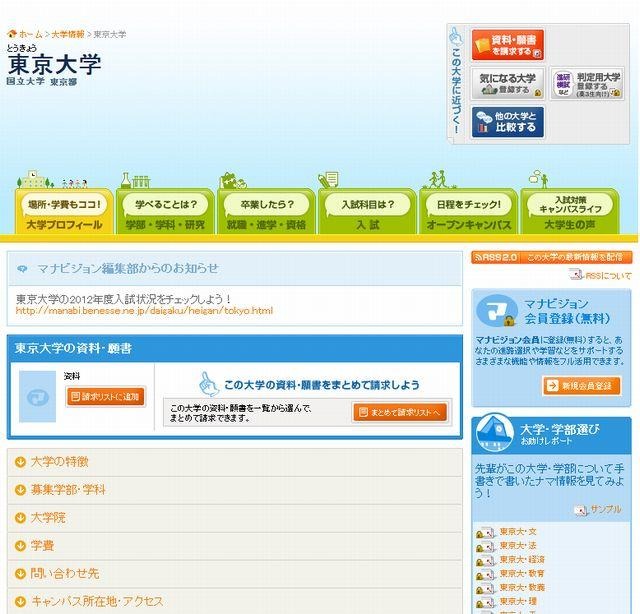This screenshot has width=640, height=614.
Task: Click the orange 資料・願書を請求する button
Action: pyautogui.click(x=507, y=45)
